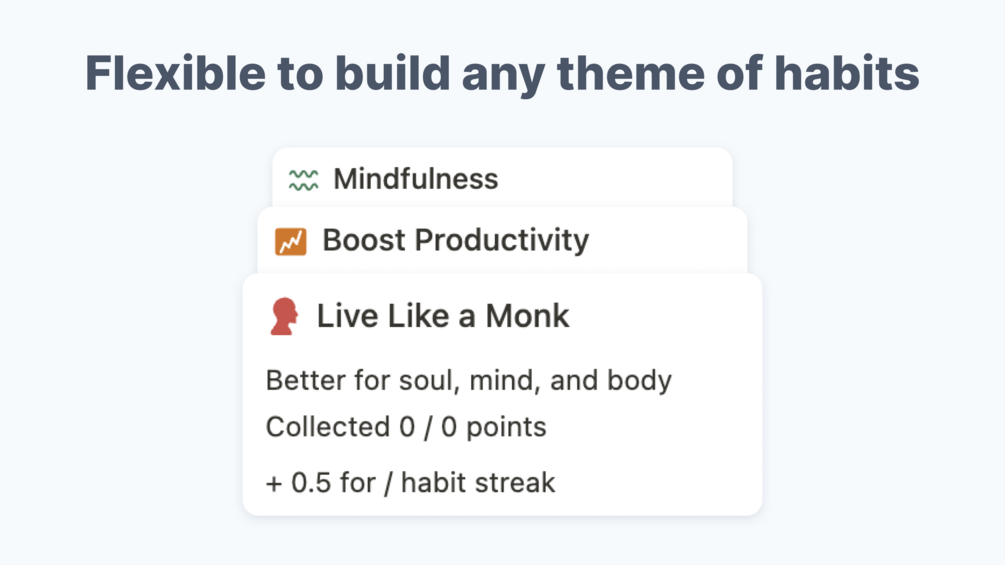Bring the Mindfulness card forward via its empty right side

pos(640,179)
